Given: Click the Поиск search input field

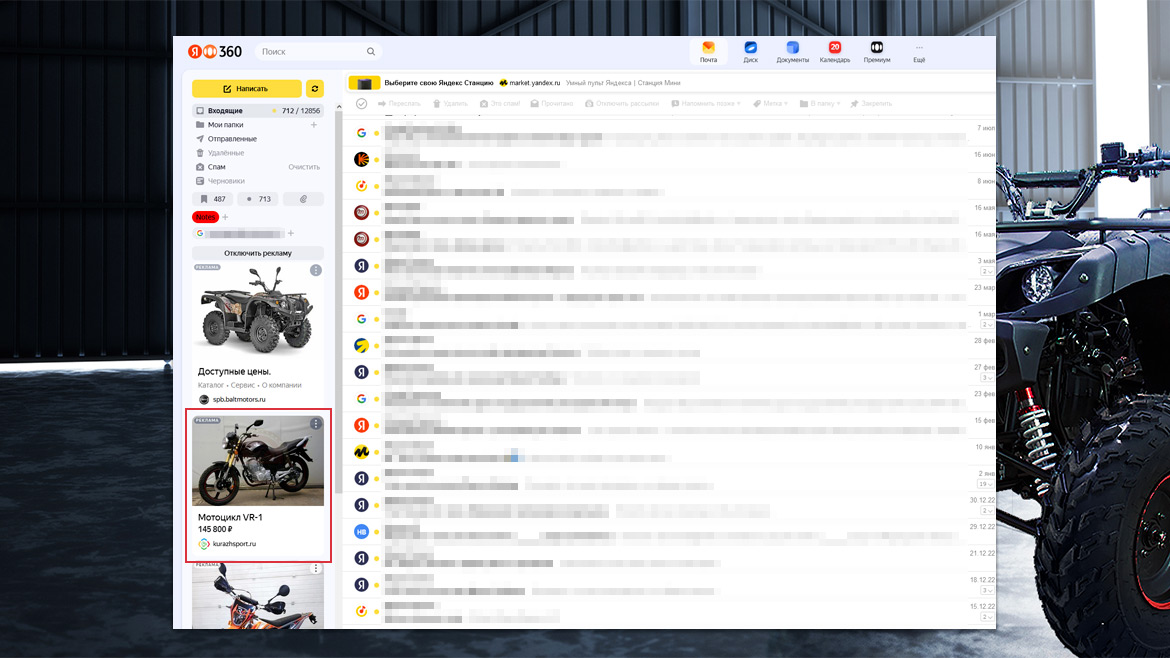Looking at the screenshot, I should 310,52.
